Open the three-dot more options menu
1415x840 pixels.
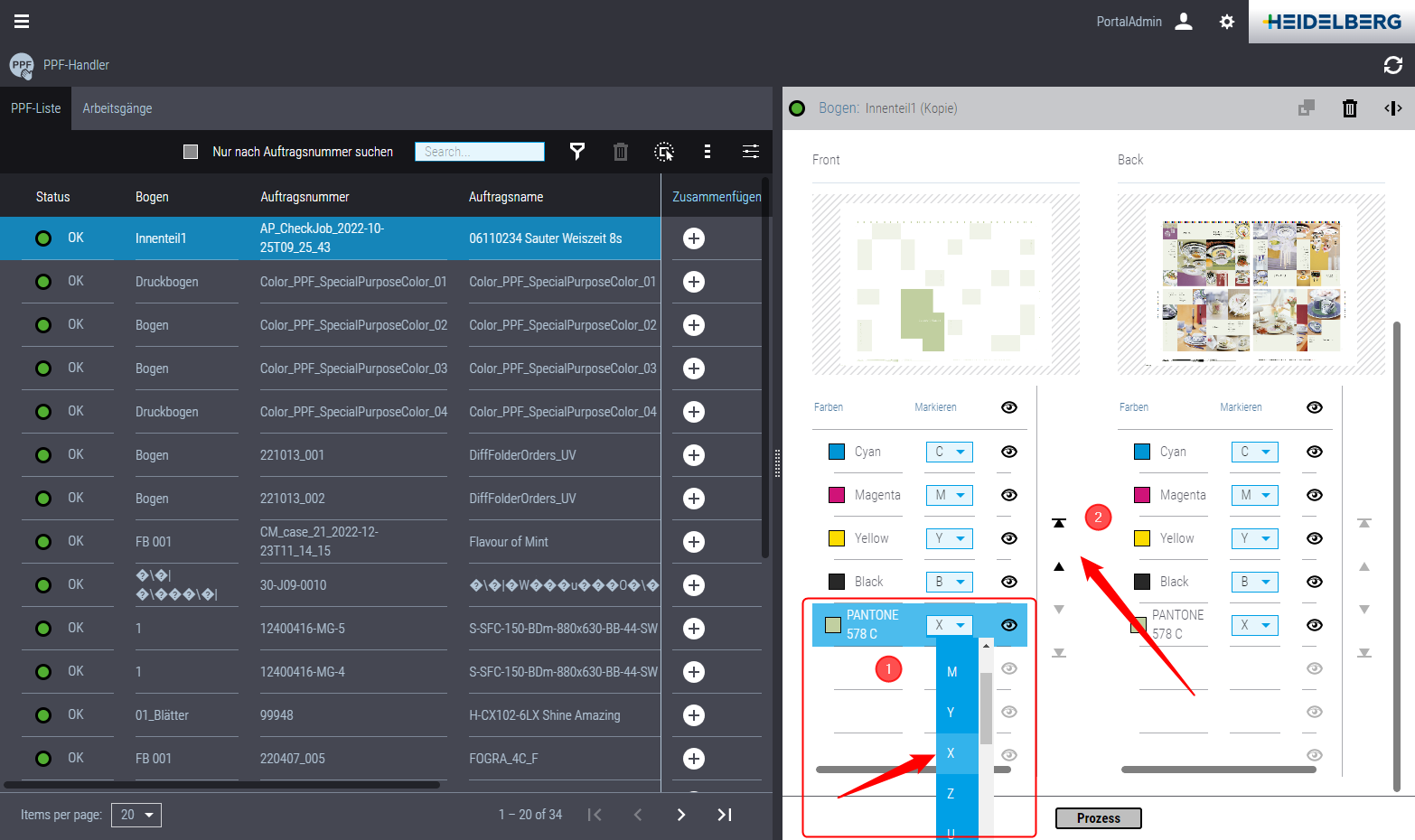[x=707, y=152]
